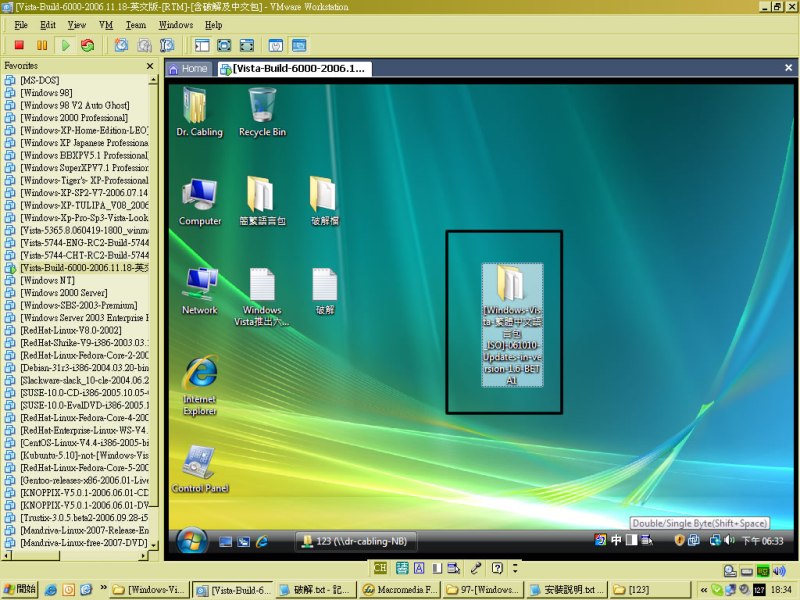Click Favorites list scroll down arrow
The image size is (800, 600).
(153, 545)
